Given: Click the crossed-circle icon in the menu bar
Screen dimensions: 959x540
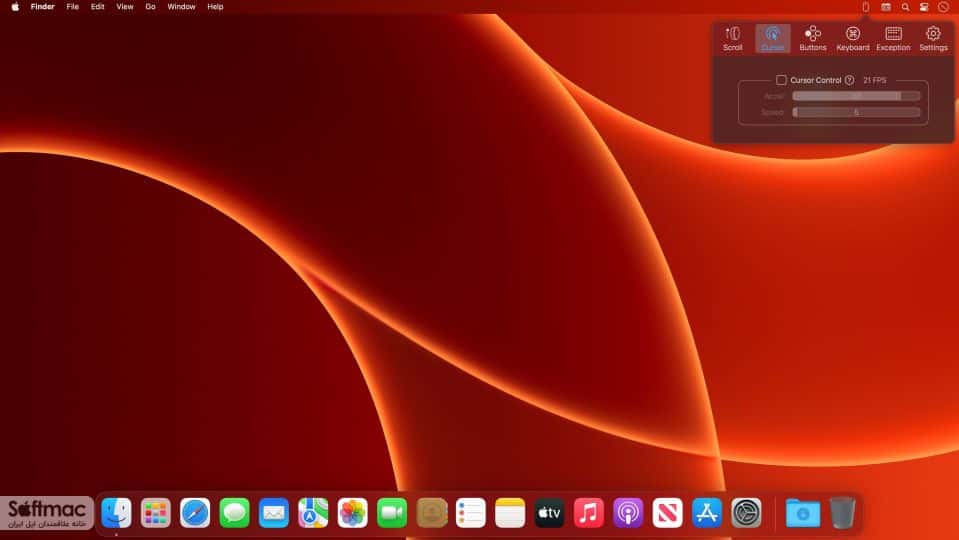Looking at the screenshot, I should (x=944, y=7).
